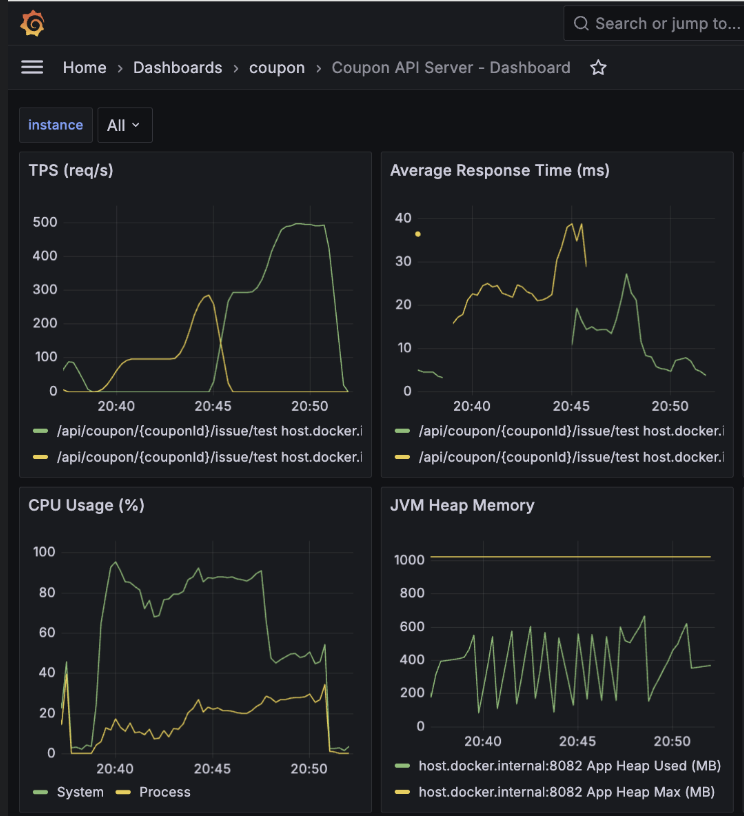Click the Coupon API Server - Dashboard breadcrumb

click(x=450, y=68)
